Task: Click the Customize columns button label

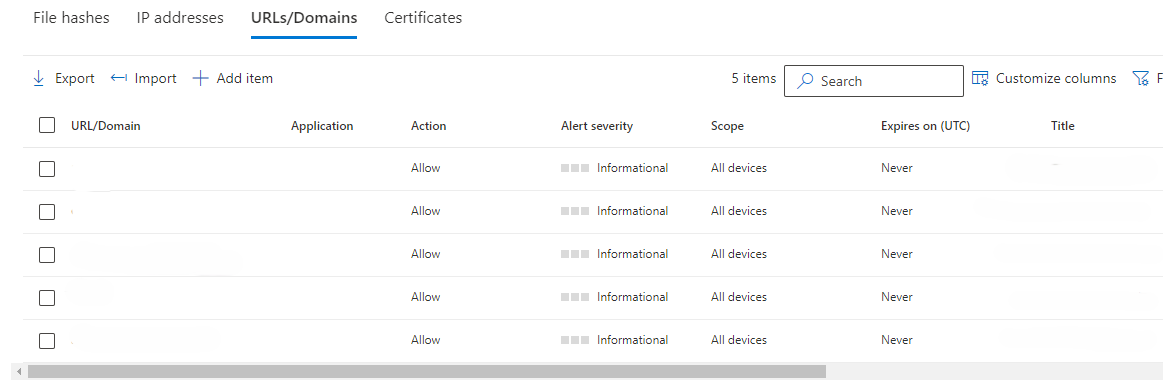Action: coord(1056,78)
